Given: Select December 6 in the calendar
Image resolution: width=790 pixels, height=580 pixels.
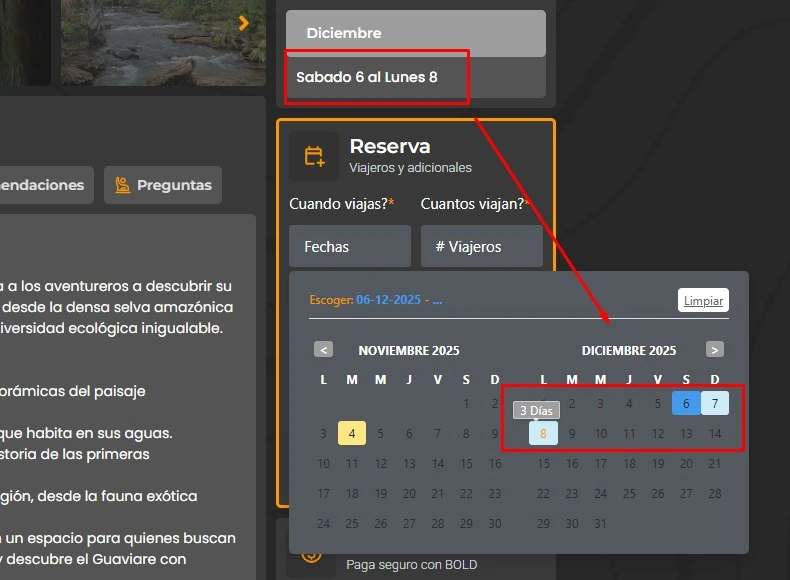Looking at the screenshot, I should (x=686, y=404).
